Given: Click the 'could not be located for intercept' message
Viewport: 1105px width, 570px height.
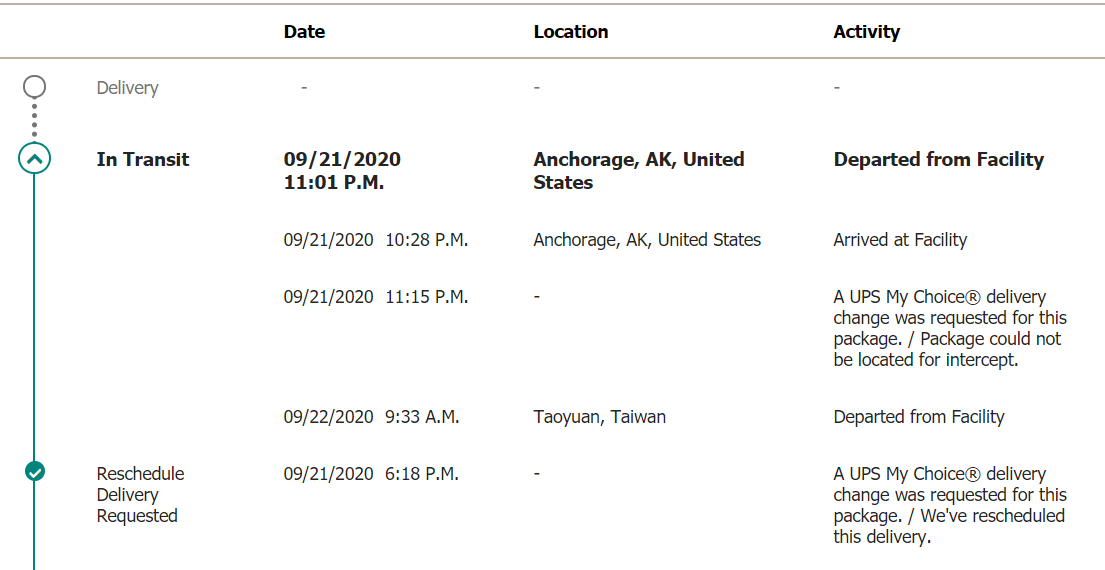Looking at the screenshot, I should (x=946, y=350).
